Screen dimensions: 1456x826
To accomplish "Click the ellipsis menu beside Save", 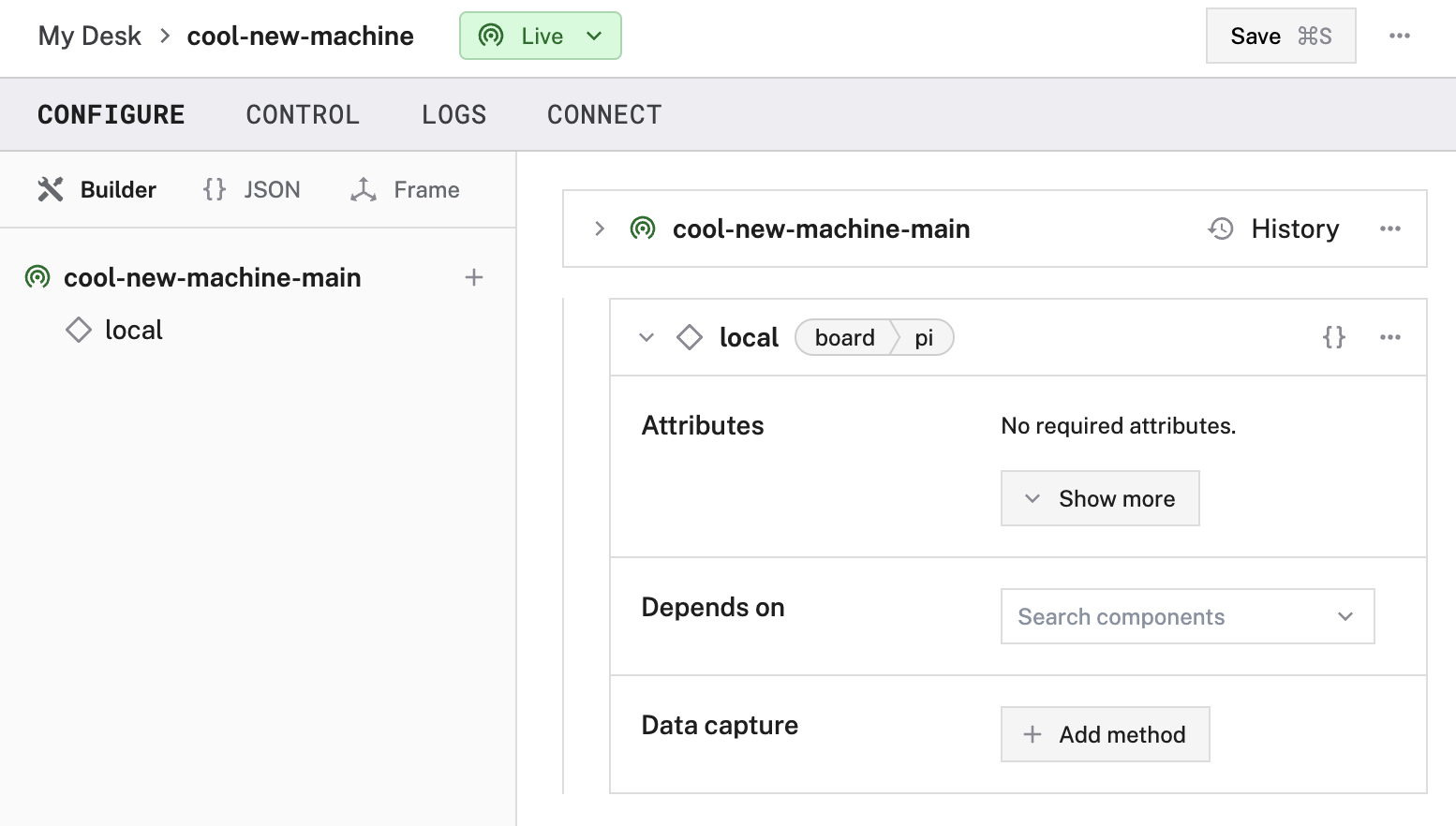I will point(1400,36).
